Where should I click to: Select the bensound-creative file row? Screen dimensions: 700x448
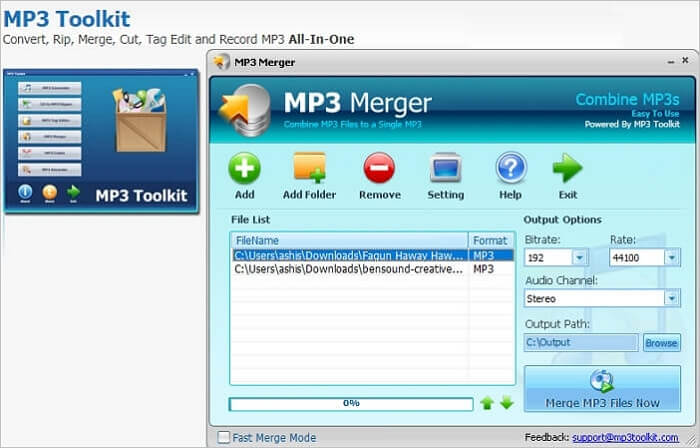(x=349, y=269)
